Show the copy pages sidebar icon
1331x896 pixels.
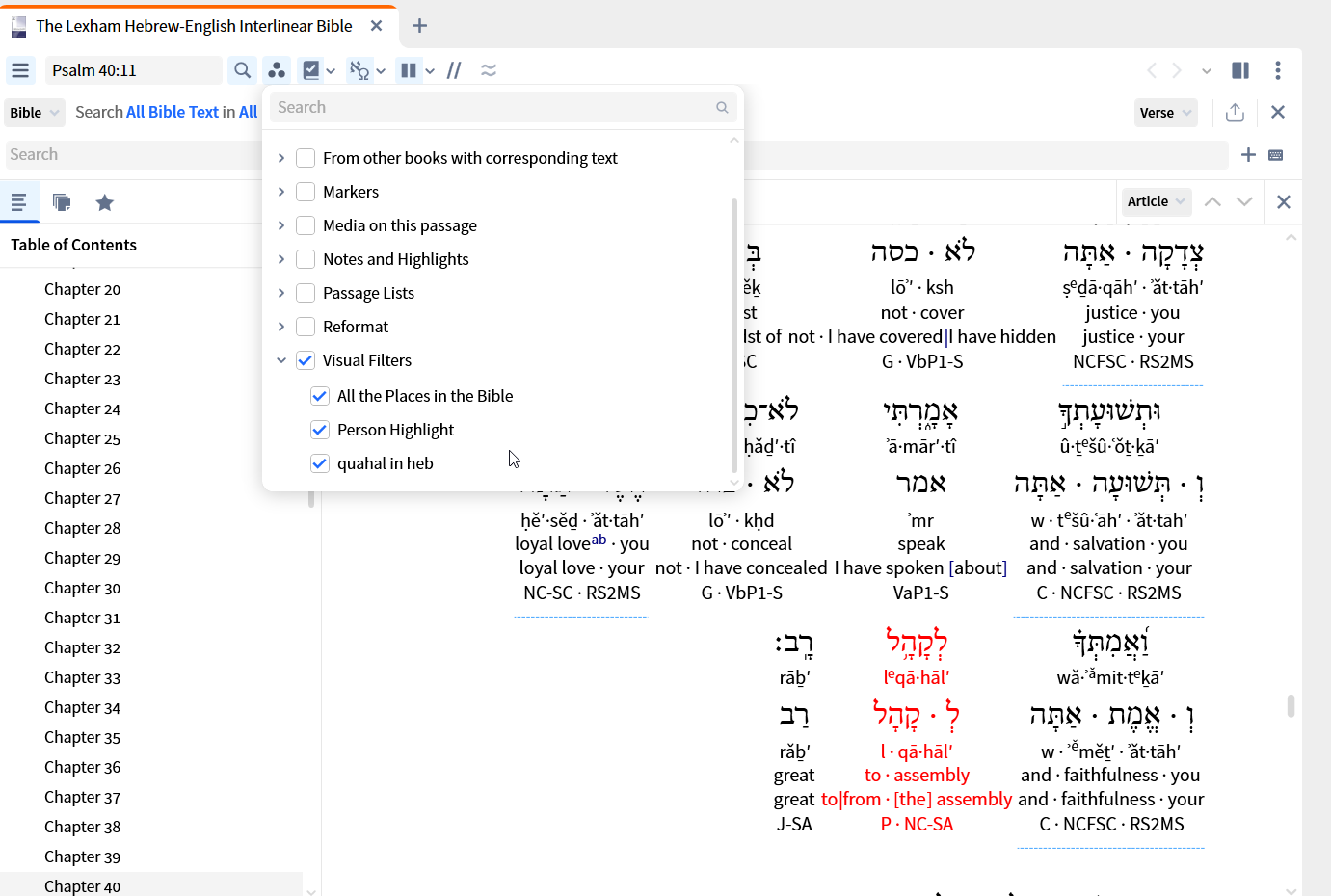click(x=62, y=202)
